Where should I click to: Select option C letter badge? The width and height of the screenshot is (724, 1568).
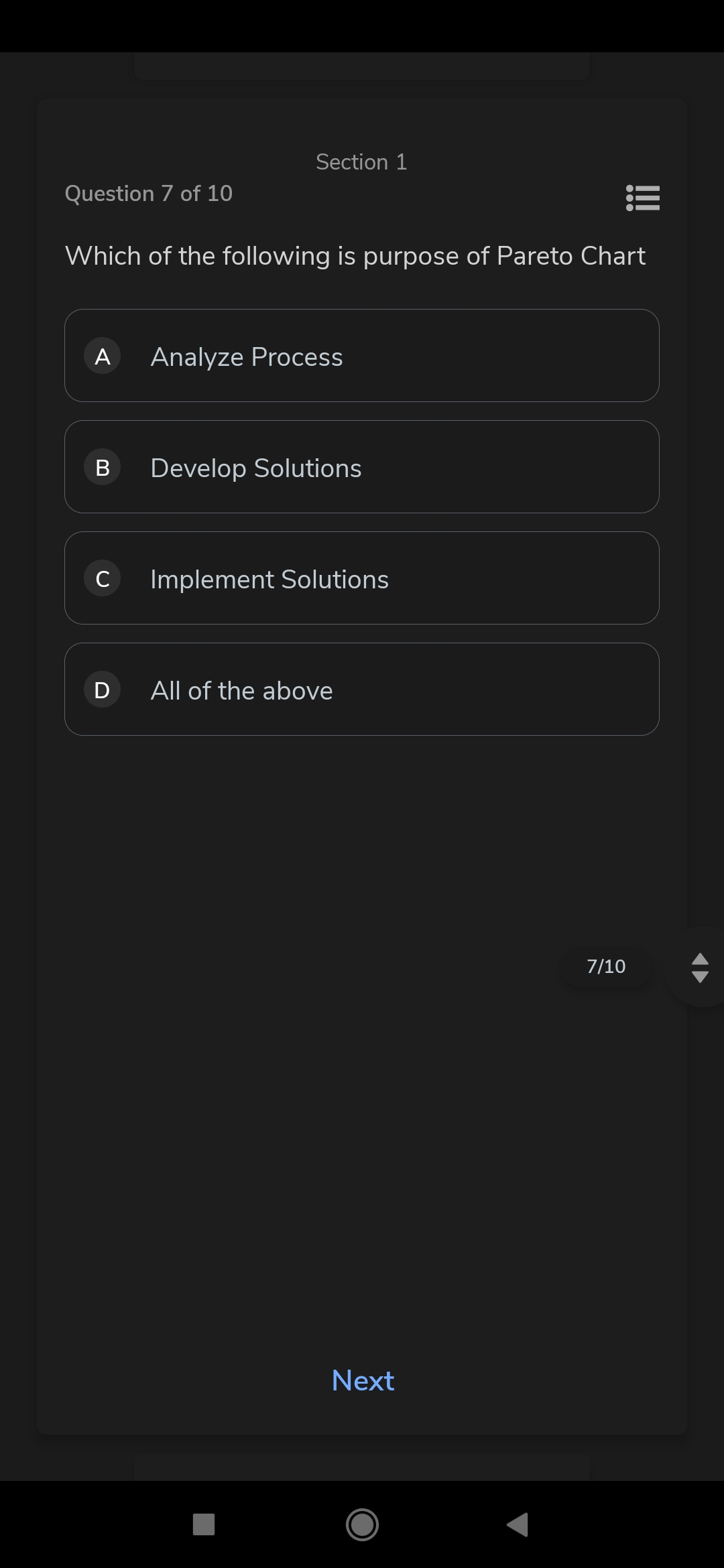[102, 578]
